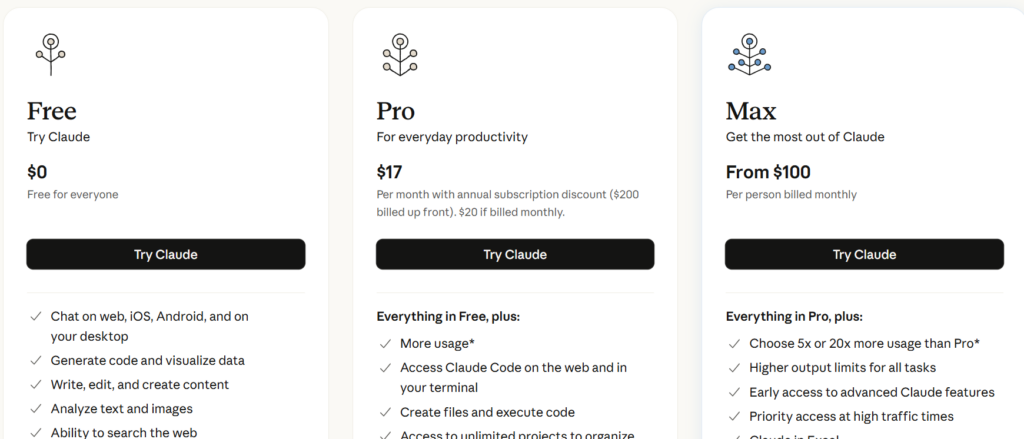The width and height of the screenshot is (1024, 439).
Task: Click checkmark beside Early access to advanced features
Action: [x=734, y=392]
